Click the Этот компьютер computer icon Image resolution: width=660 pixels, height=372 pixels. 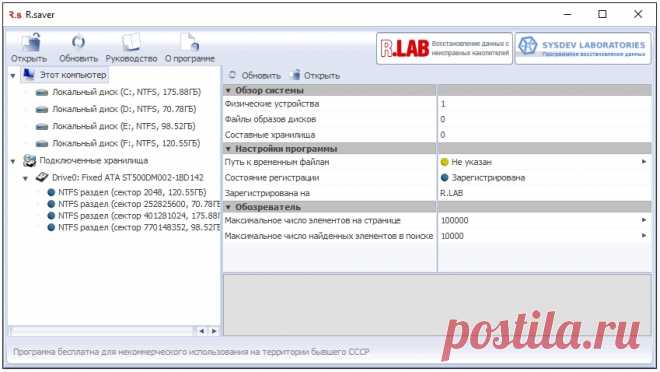pyautogui.click(x=29, y=74)
